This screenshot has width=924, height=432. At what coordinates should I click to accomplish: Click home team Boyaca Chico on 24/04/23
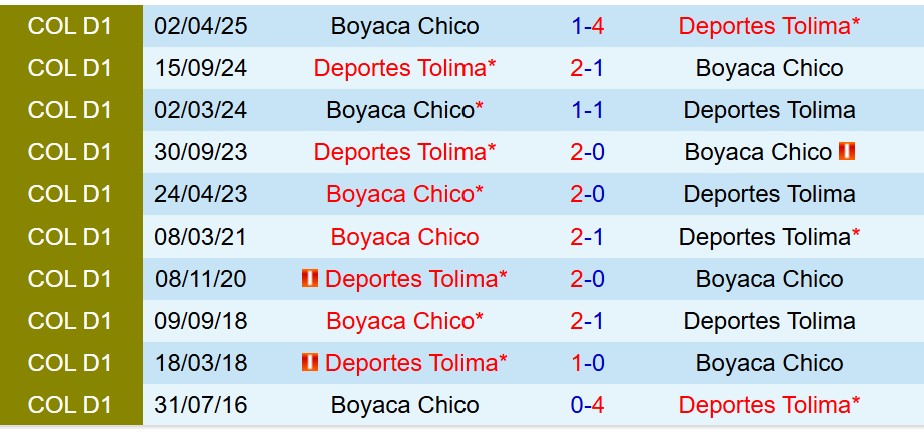[405, 194]
